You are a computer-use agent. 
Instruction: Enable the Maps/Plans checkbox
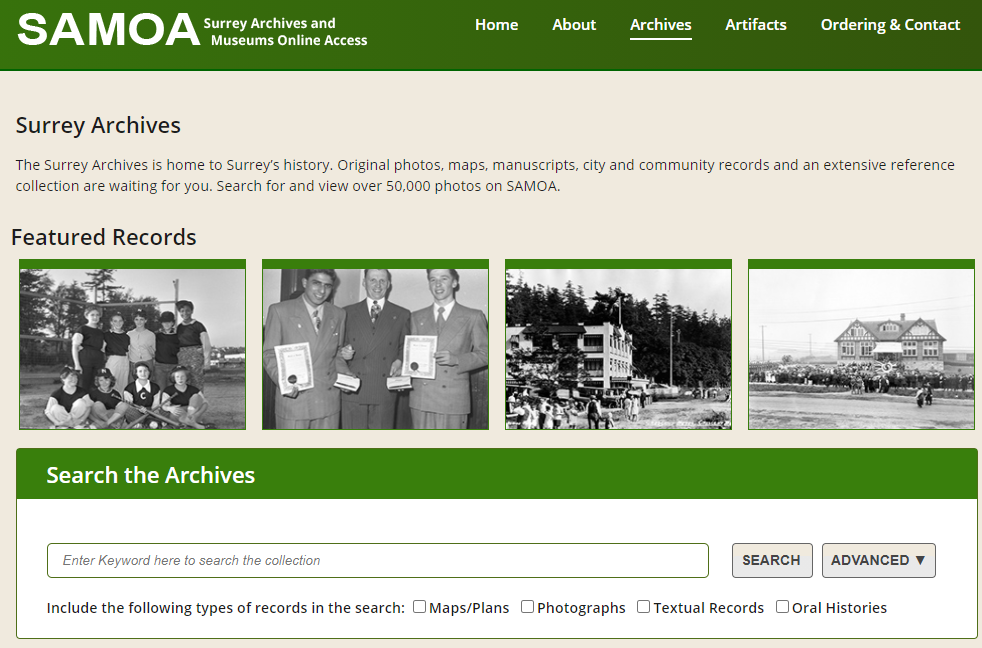pyautogui.click(x=420, y=607)
